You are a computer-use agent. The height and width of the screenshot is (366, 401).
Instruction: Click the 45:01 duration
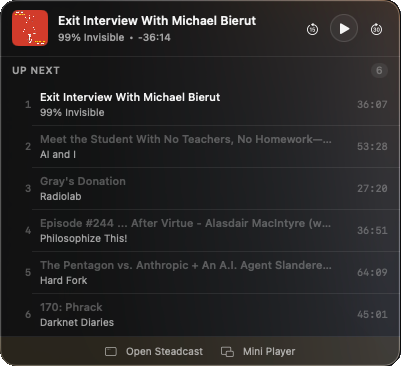pyautogui.click(x=372, y=315)
